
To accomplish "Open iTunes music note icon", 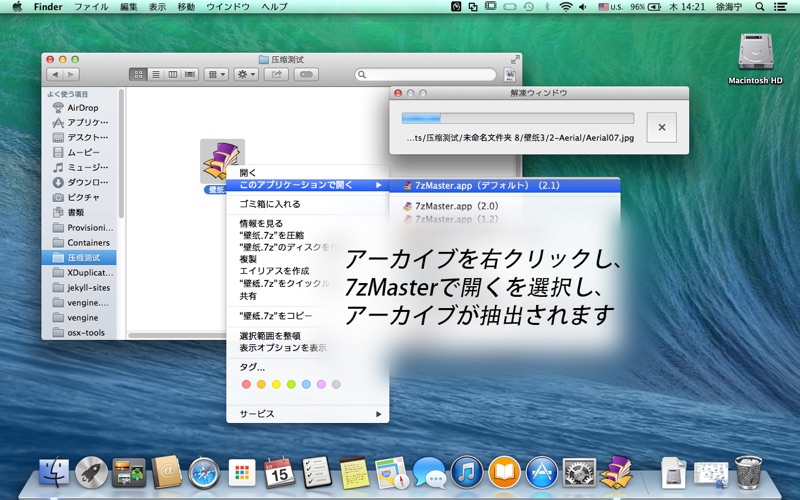I will [467, 472].
